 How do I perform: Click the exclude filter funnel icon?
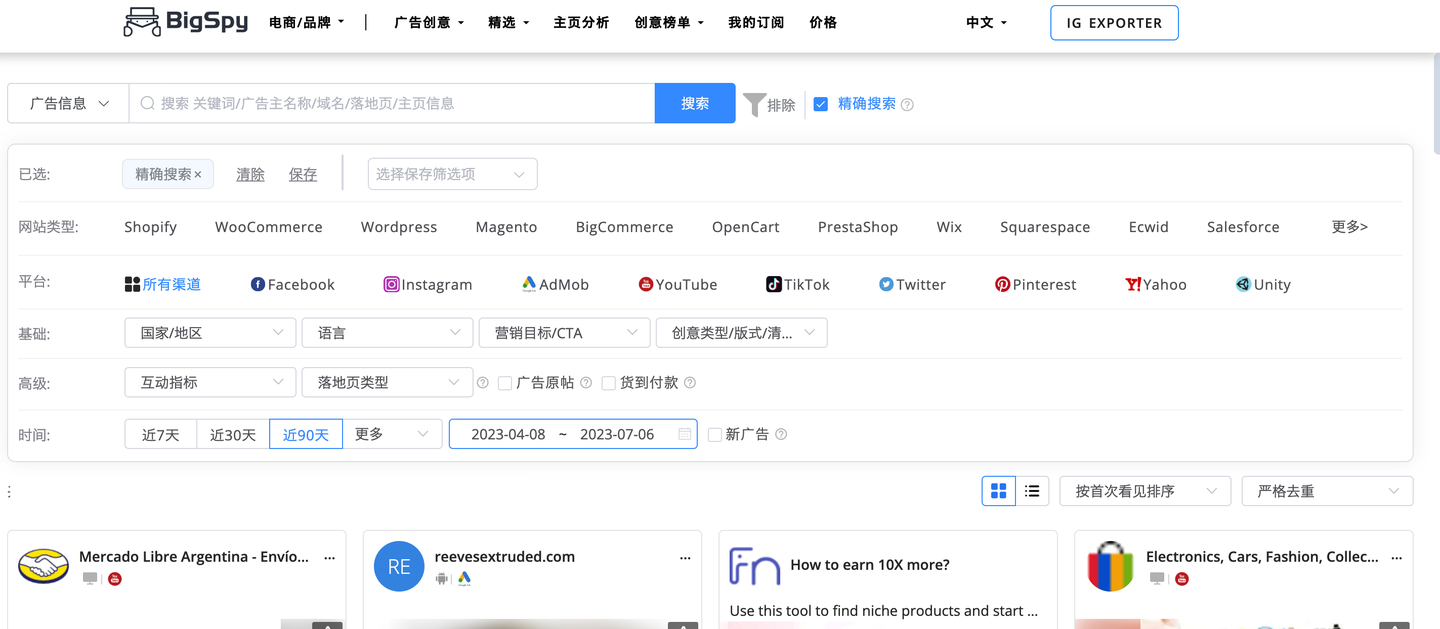[755, 104]
